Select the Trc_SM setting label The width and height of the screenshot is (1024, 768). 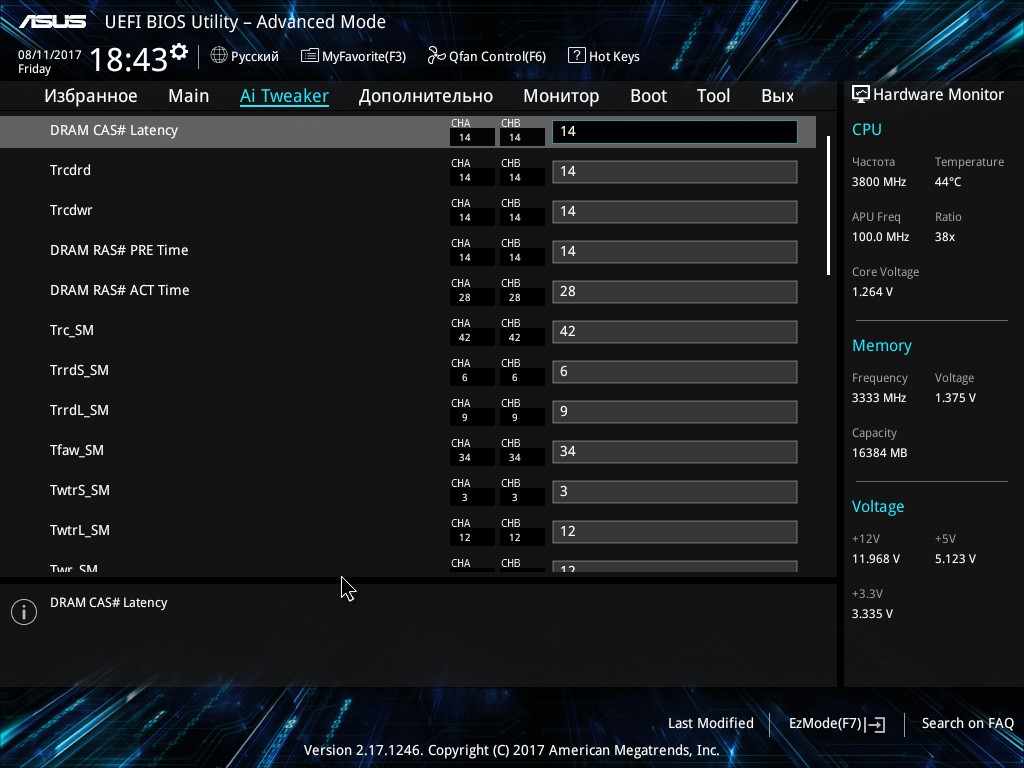(72, 330)
